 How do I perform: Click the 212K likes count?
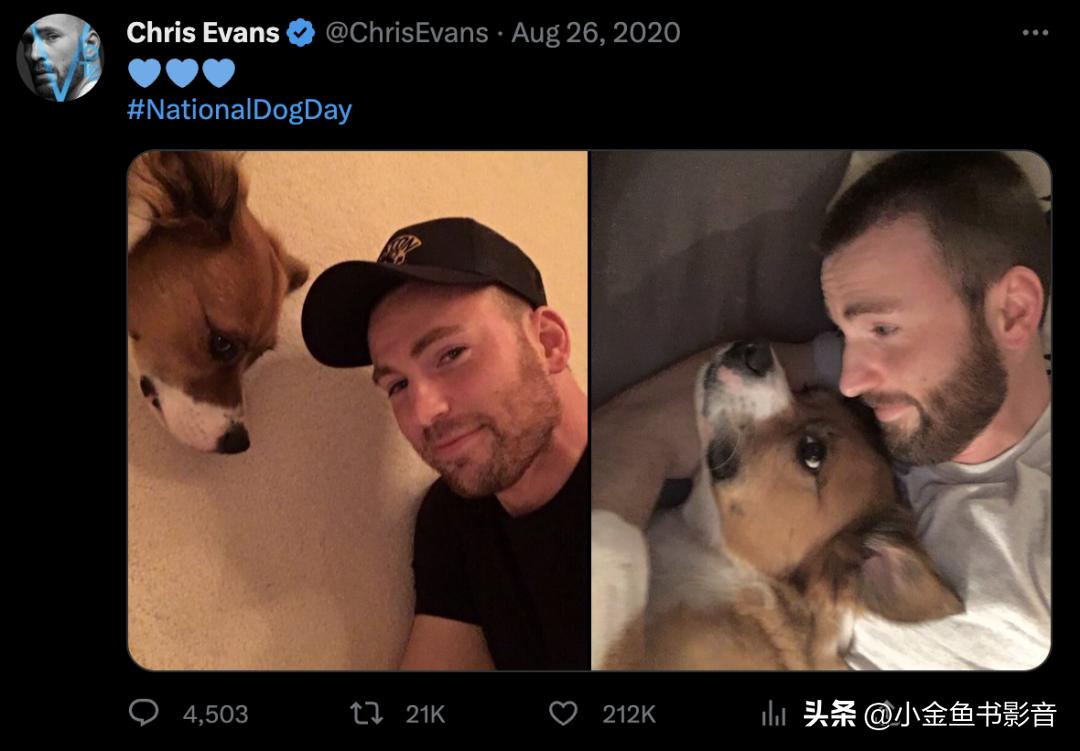pos(628,714)
